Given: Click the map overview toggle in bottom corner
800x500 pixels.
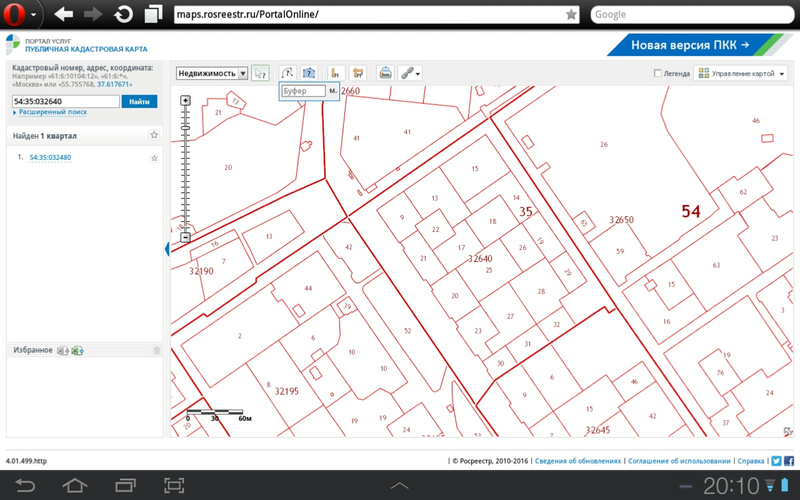Looking at the screenshot, I should pyautogui.click(x=788, y=432).
